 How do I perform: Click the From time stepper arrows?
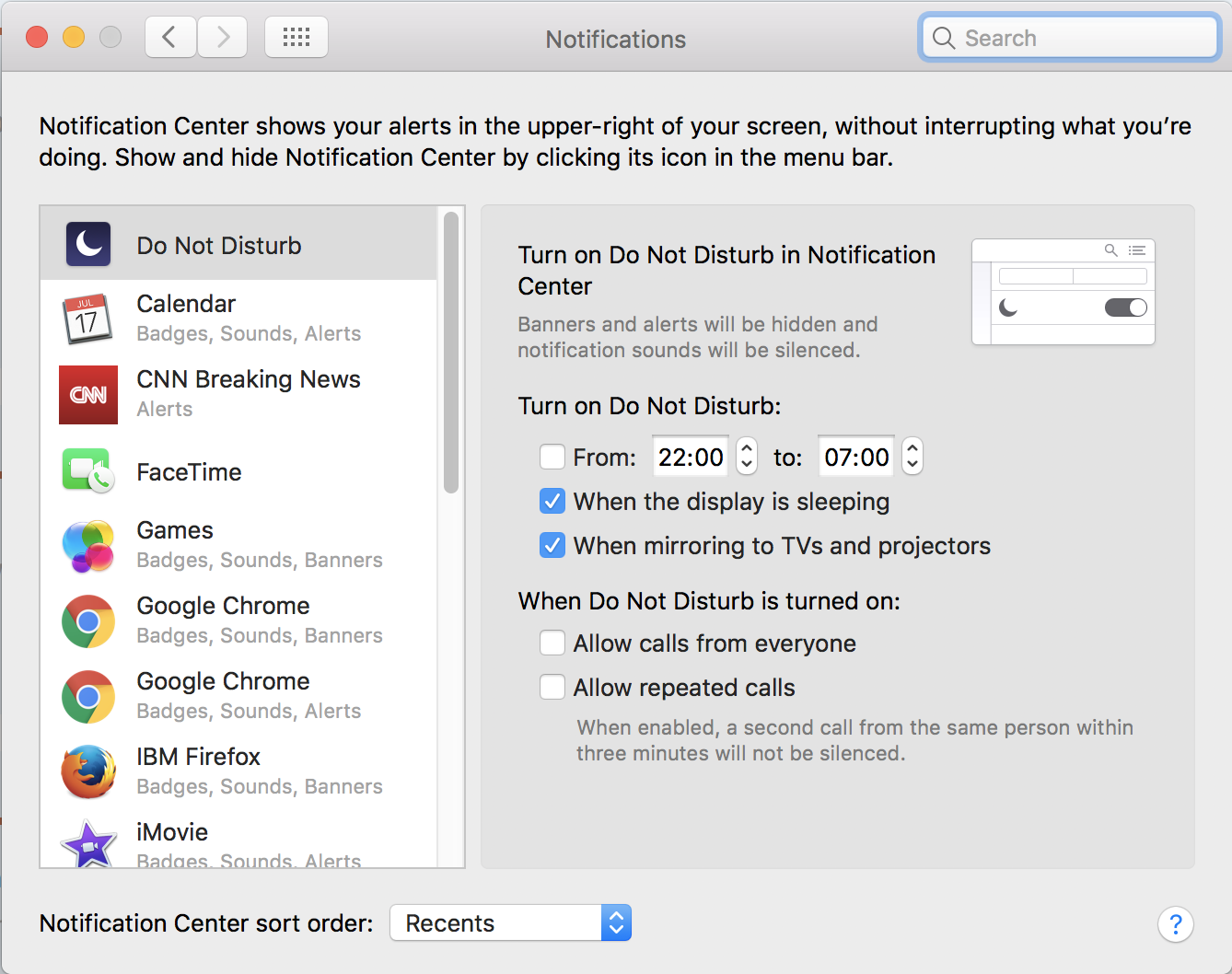747,457
